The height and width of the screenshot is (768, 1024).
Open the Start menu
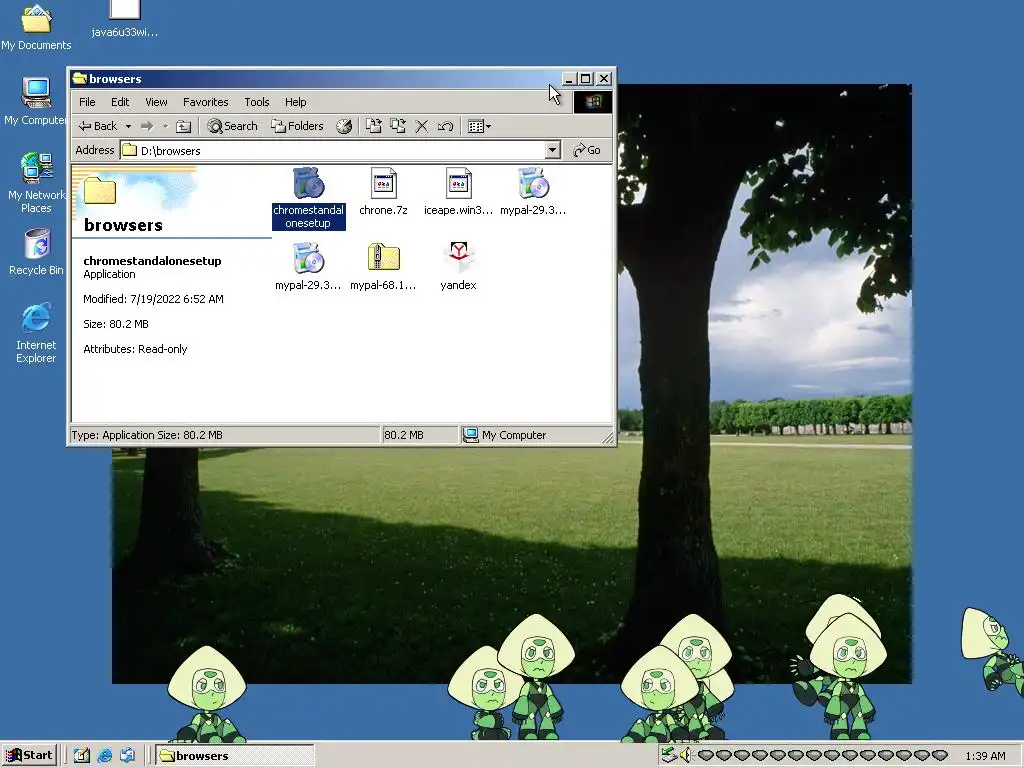click(x=29, y=756)
